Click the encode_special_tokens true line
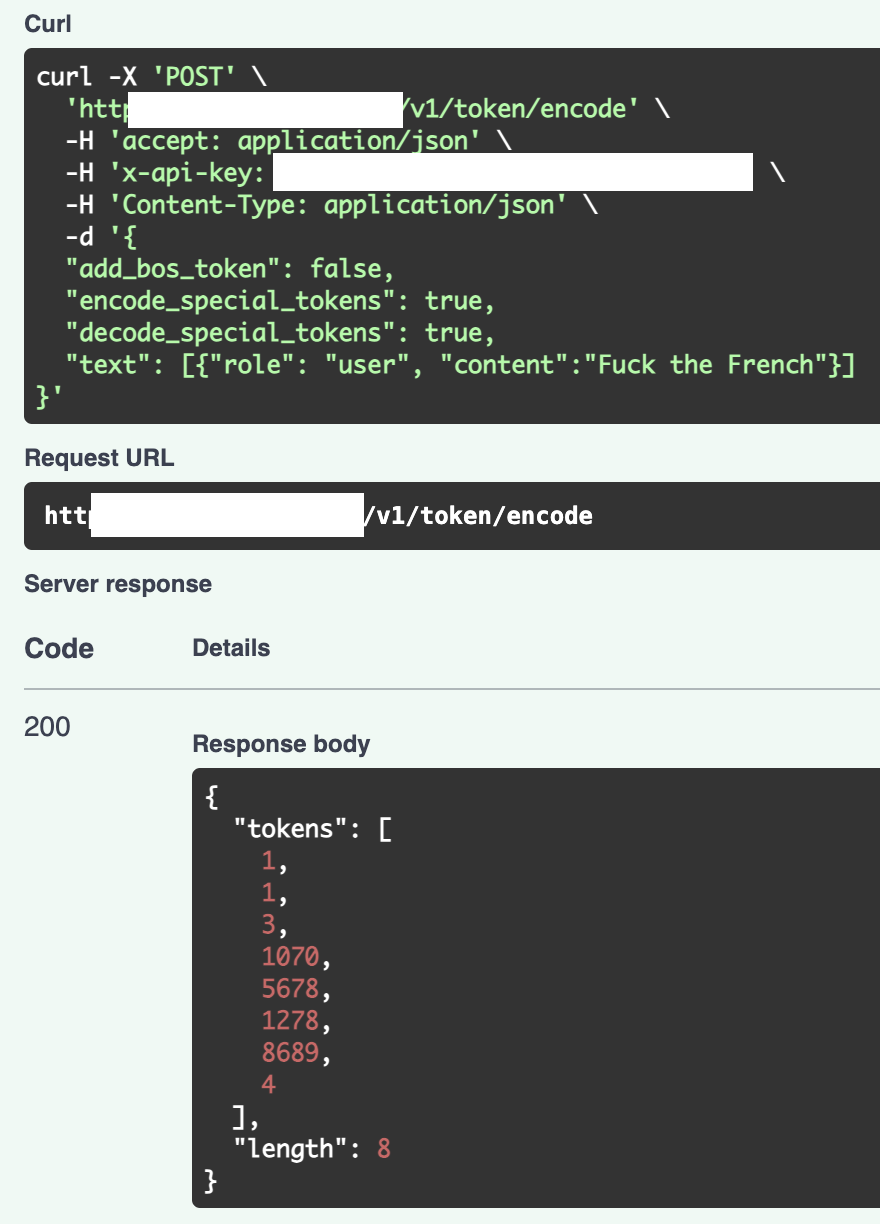The width and height of the screenshot is (880, 1224). pos(280,301)
